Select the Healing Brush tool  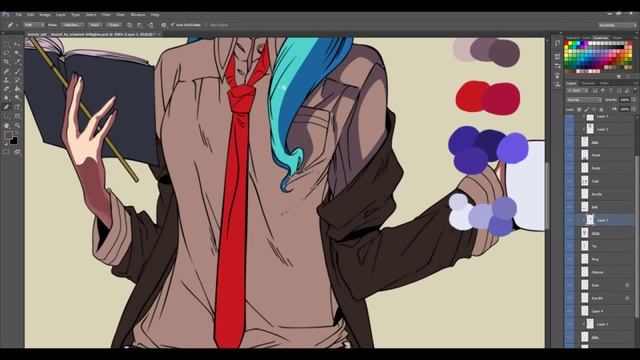[x=7, y=71]
